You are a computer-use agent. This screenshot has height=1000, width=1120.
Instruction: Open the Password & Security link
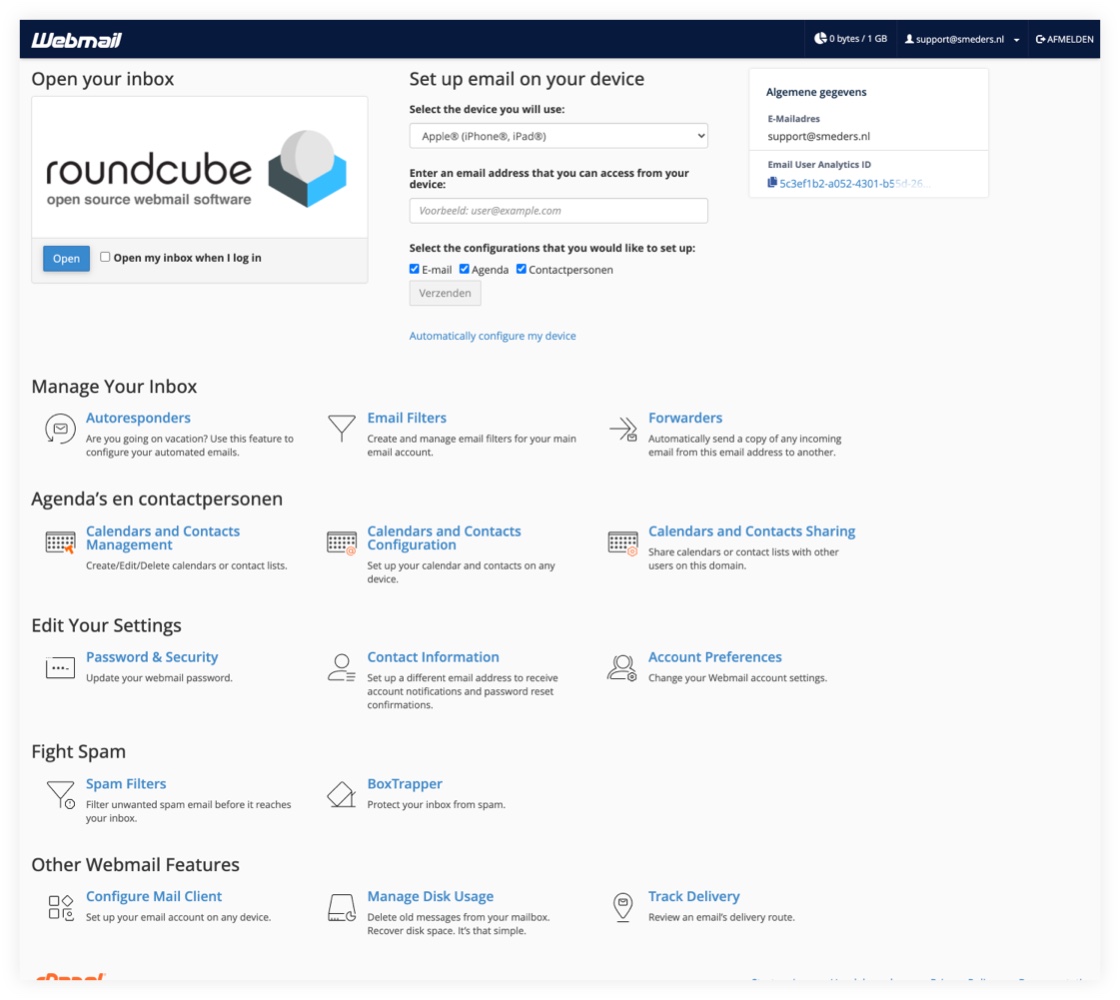pyautogui.click(x=151, y=657)
